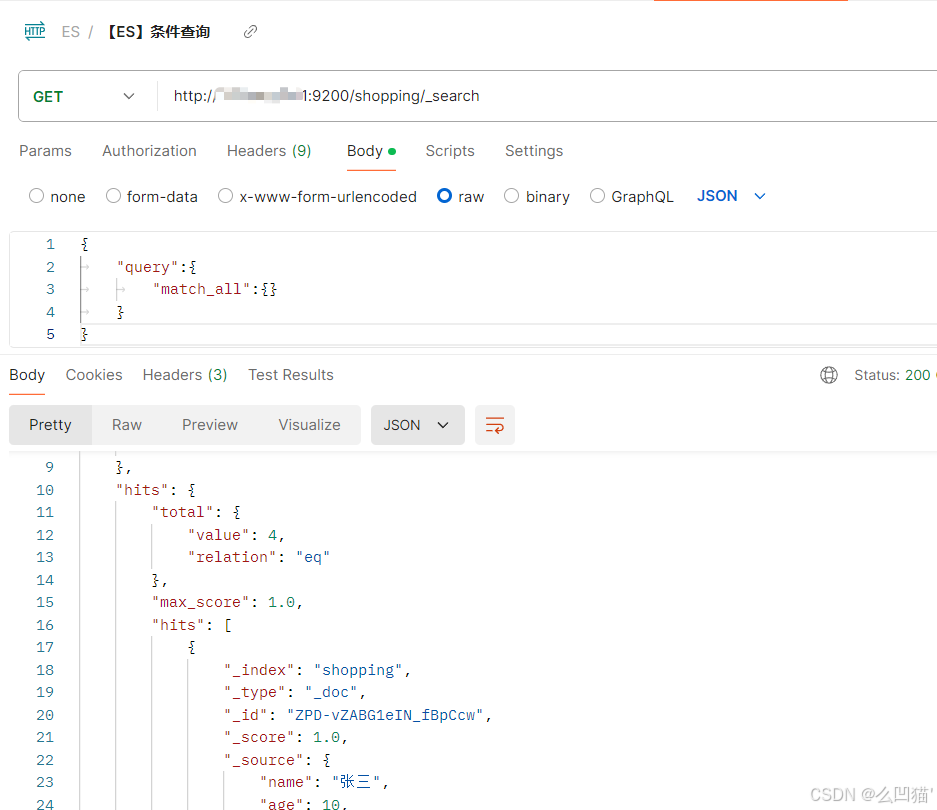Open the GET method dropdown
The image size is (937, 810).
tap(85, 96)
